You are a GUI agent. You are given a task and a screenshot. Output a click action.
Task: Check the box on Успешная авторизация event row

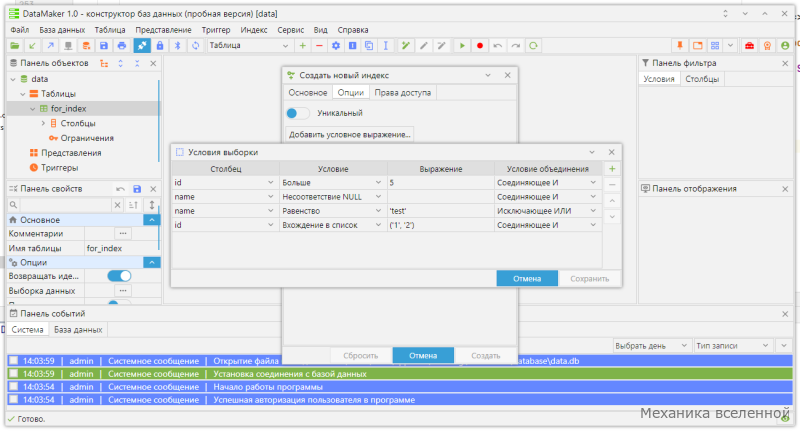14,400
